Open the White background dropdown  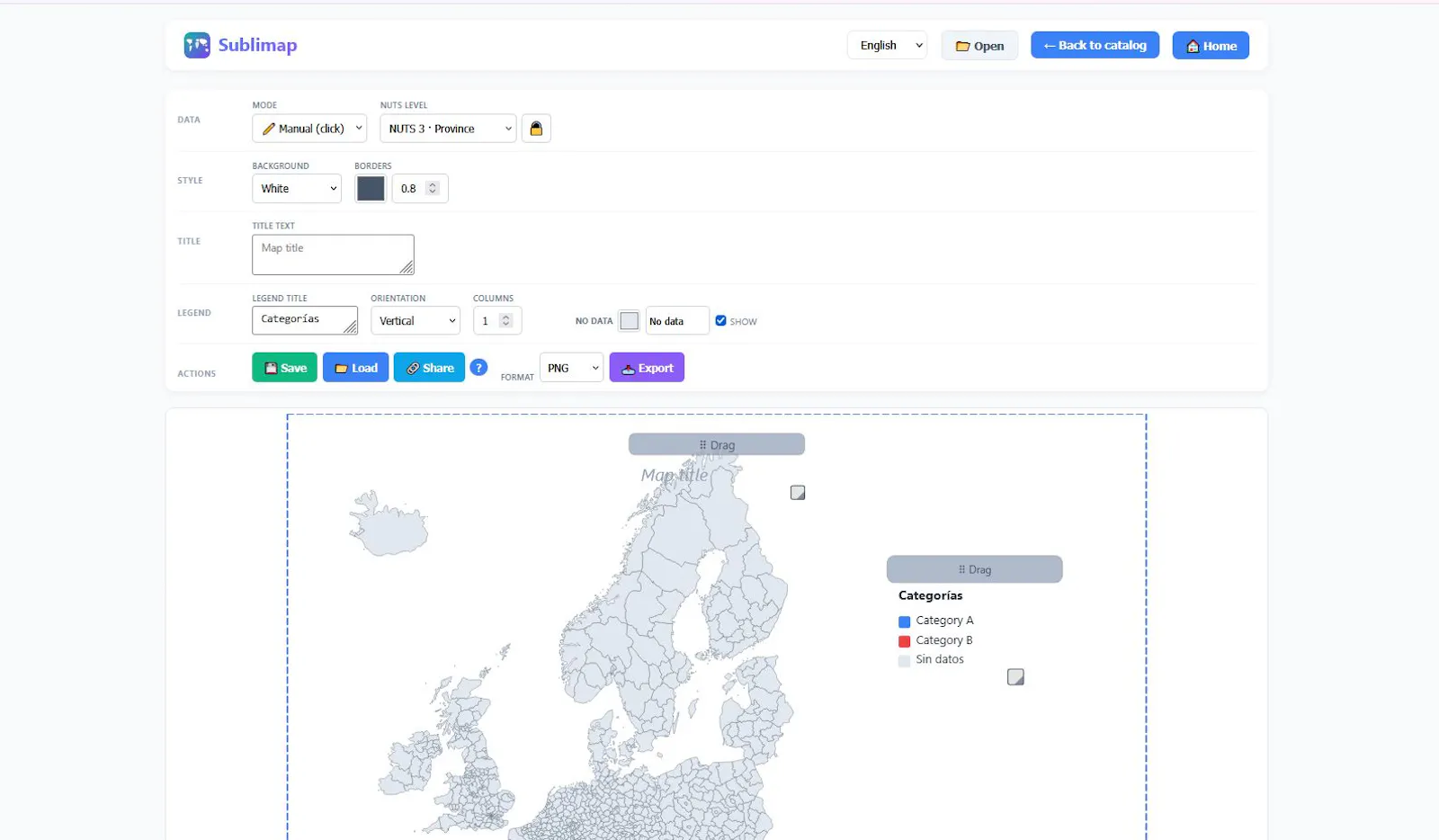click(297, 188)
